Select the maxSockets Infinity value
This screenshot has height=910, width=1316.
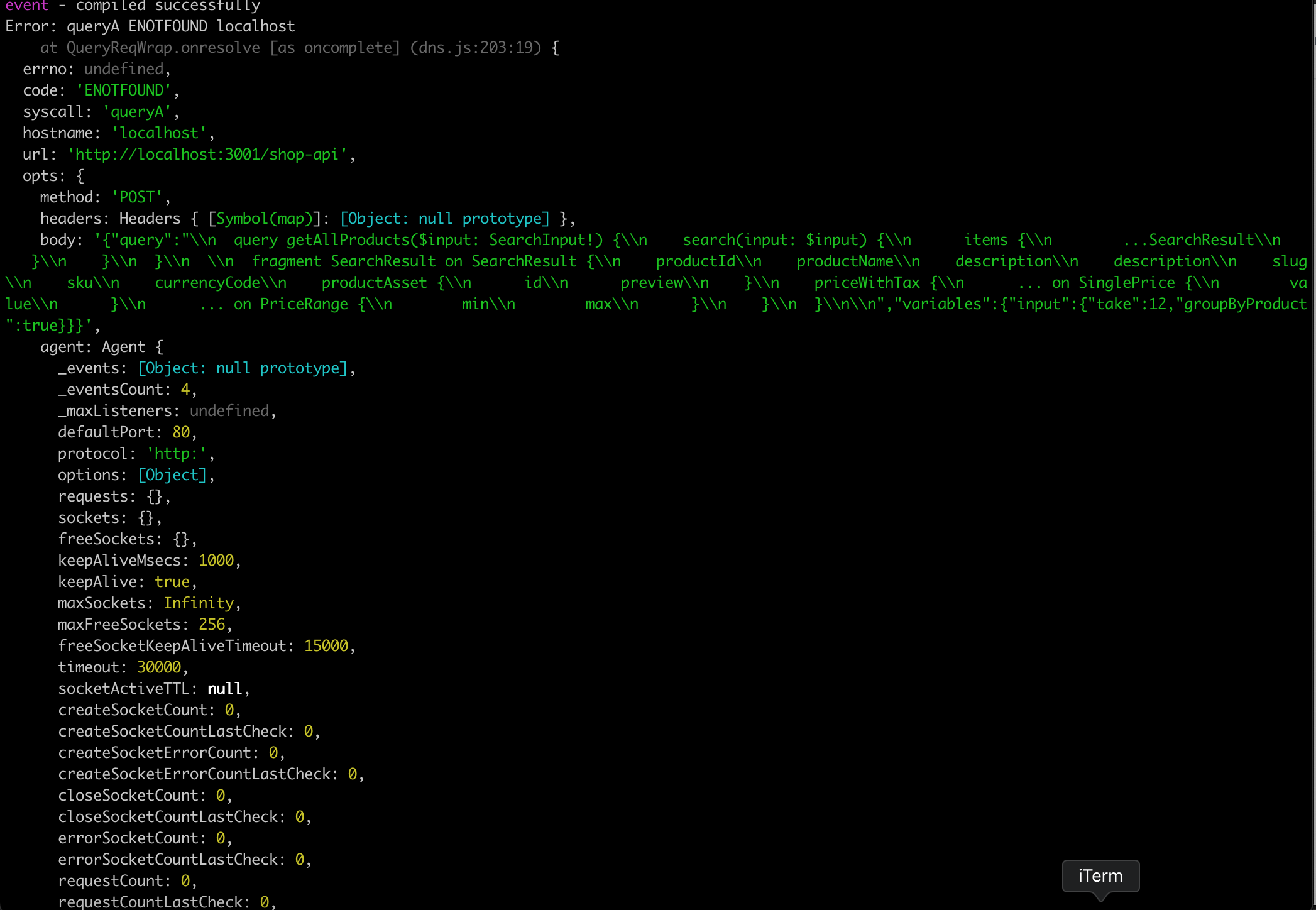200,603
